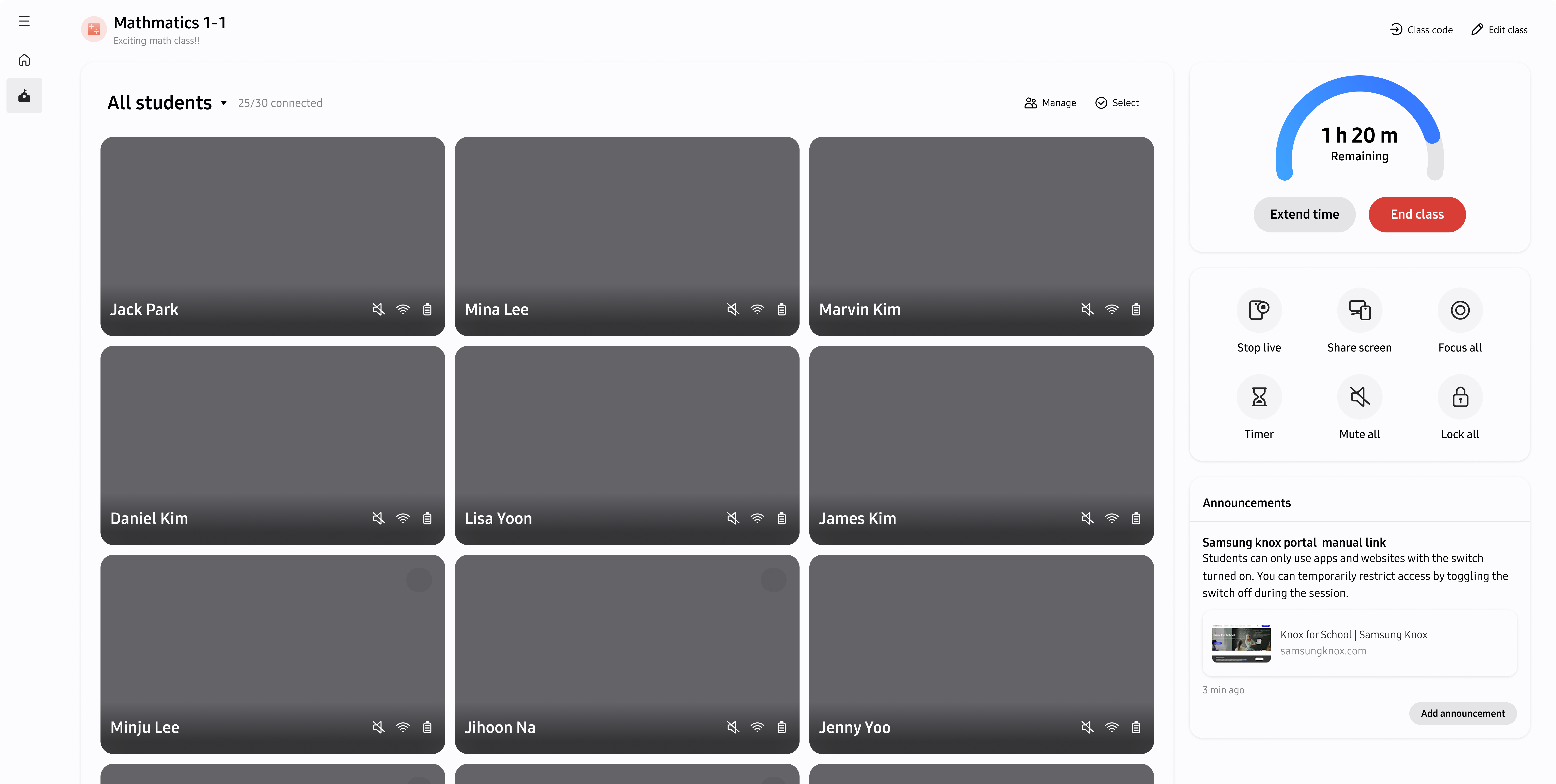
Task: Click Jack Park's mute speaker icon
Action: (x=379, y=310)
